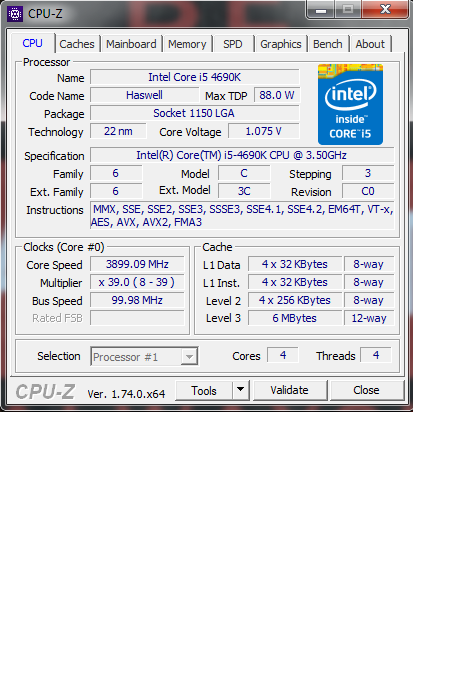Click the Core Voltage value 1.075 V
The image size is (474, 674).
point(263,131)
